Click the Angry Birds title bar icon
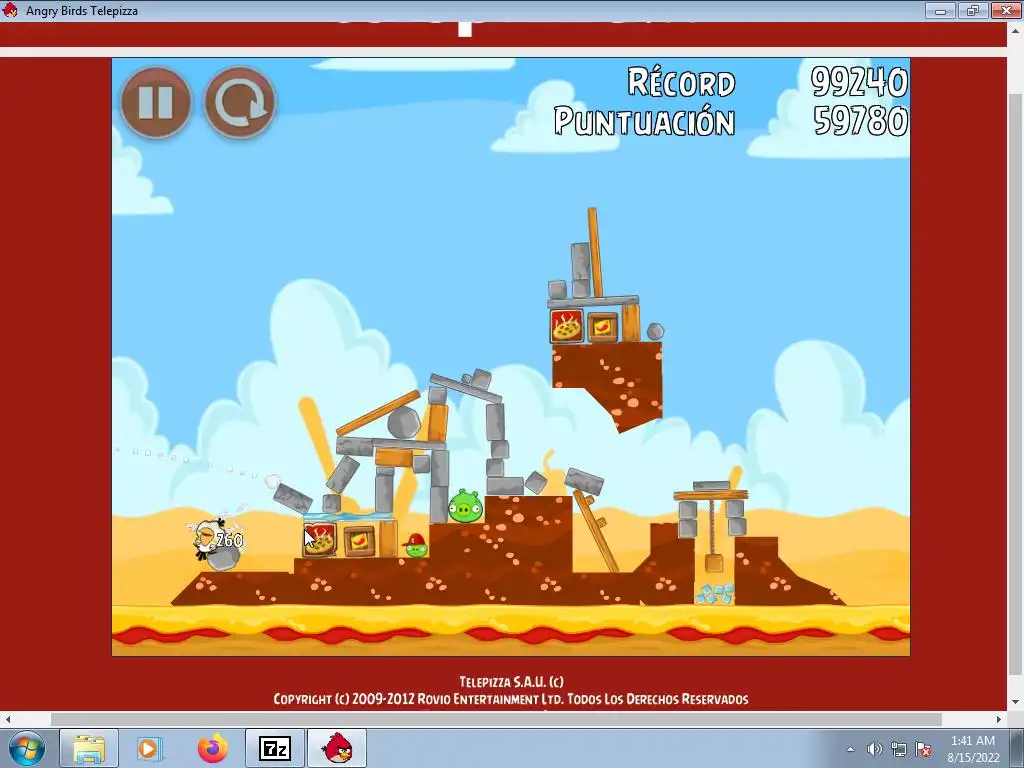The image size is (1024, 768). click(x=10, y=10)
